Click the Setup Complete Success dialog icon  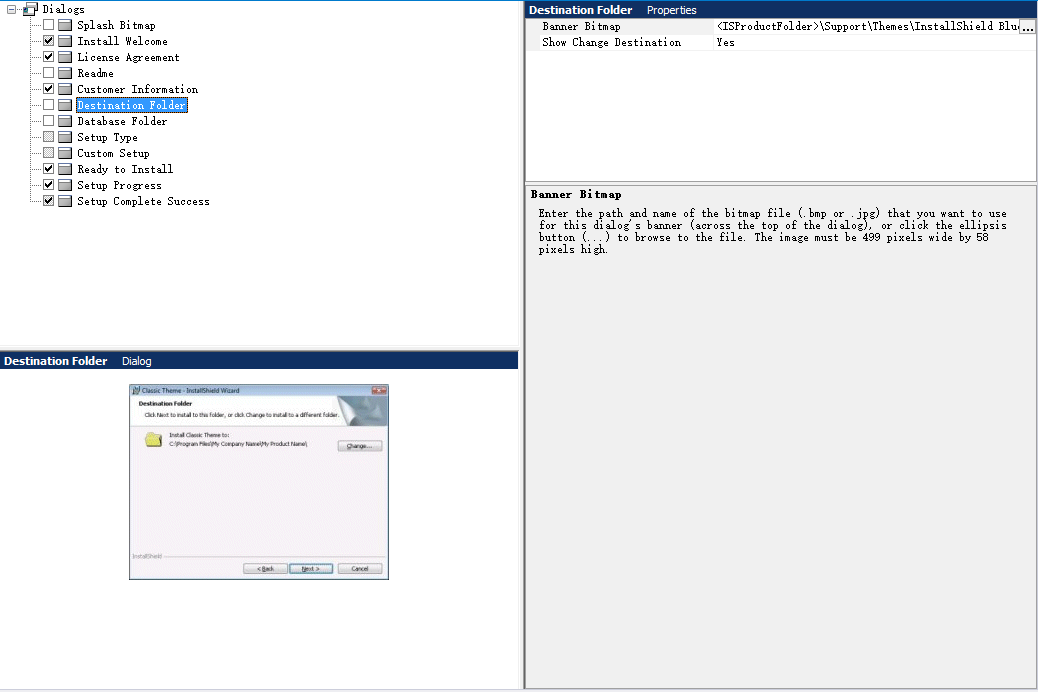pyautogui.click(x=64, y=201)
